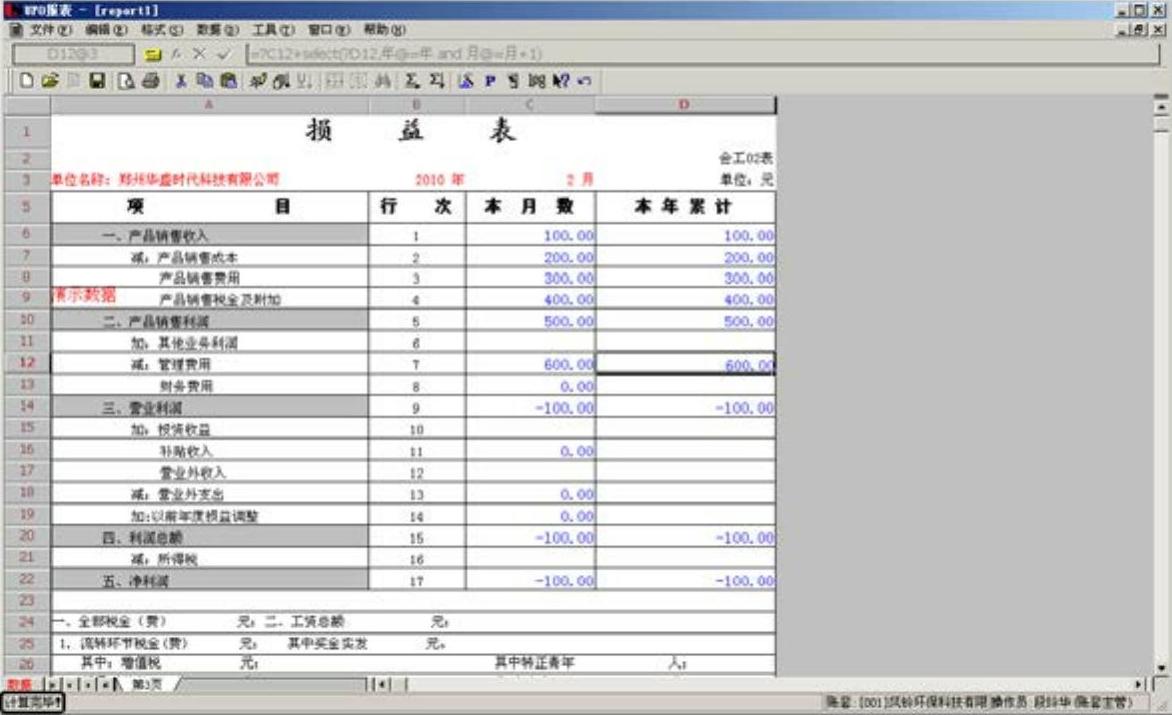Click the 财务费用 row label
1172x715 pixels.
185,386
